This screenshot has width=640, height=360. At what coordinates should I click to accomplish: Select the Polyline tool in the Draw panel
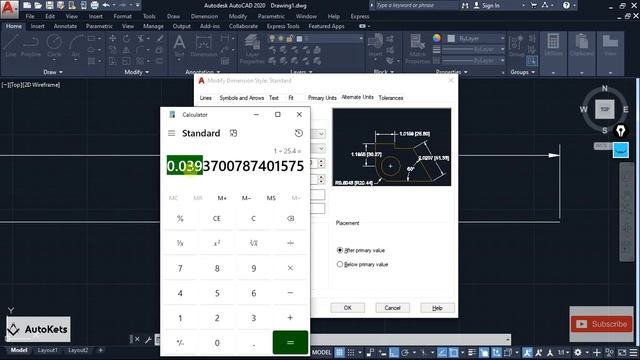31,46
